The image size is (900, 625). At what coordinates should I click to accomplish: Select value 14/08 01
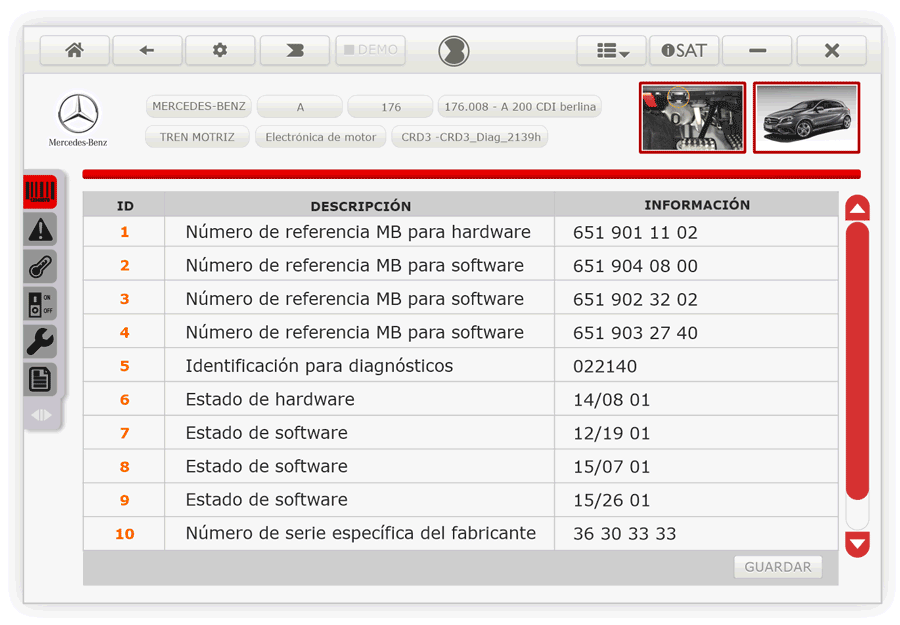click(611, 399)
